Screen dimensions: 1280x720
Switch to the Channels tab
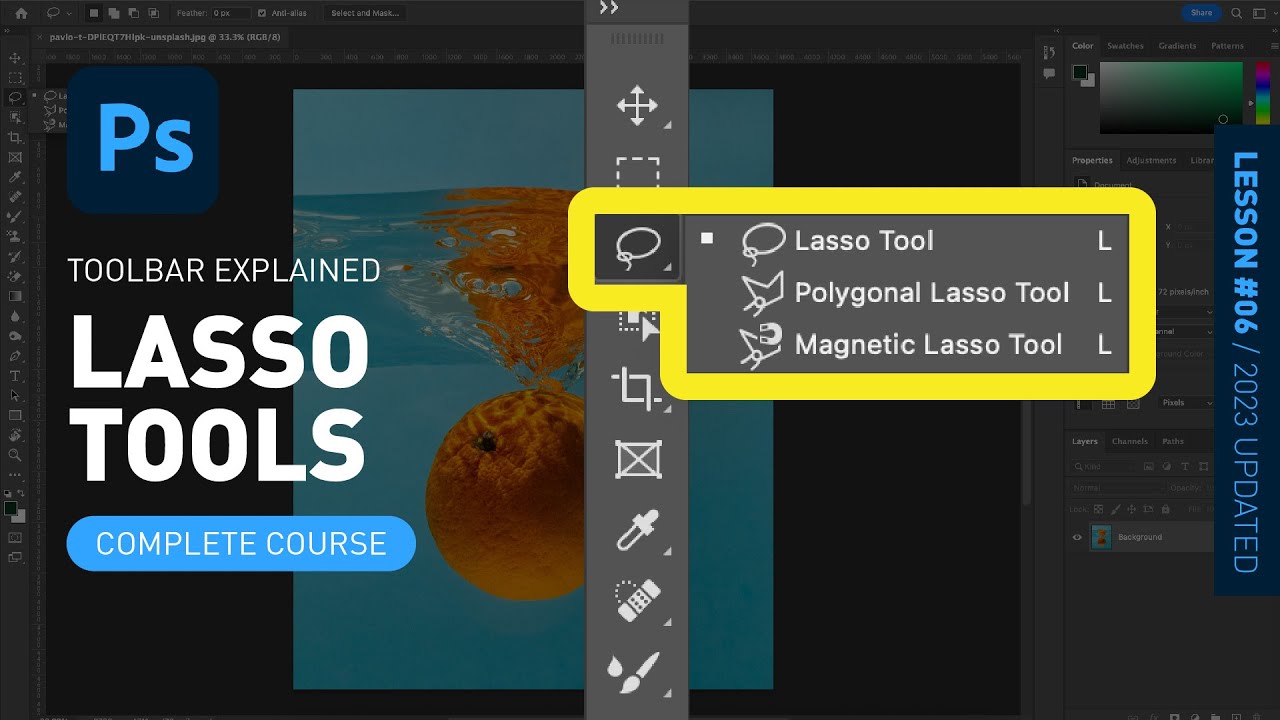(x=1130, y=441)
